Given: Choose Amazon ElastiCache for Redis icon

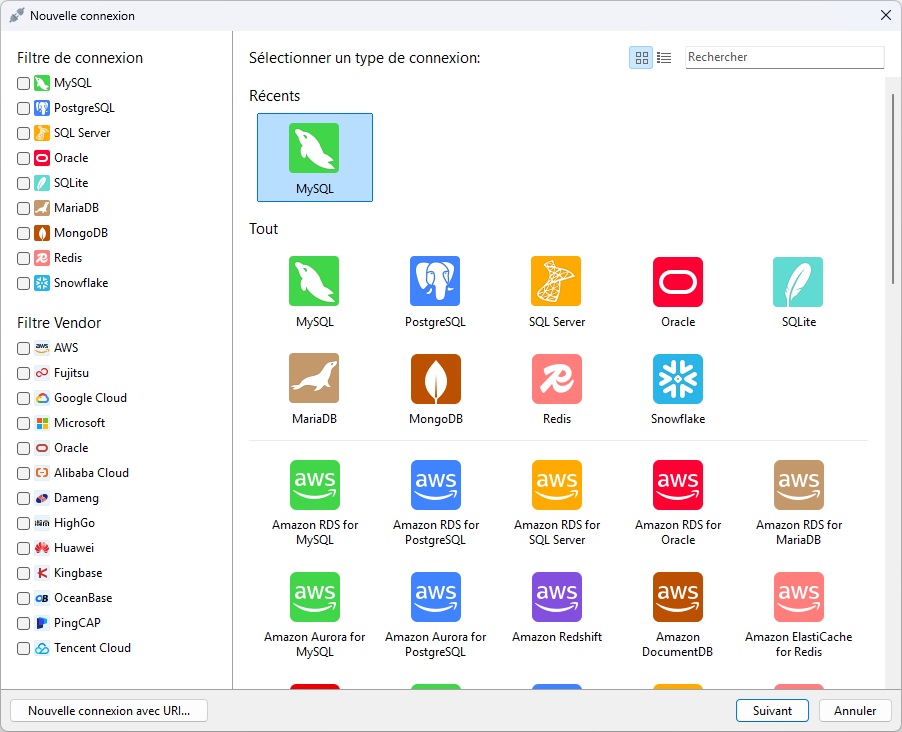Looking at the screenshot, I should point(799,597).
